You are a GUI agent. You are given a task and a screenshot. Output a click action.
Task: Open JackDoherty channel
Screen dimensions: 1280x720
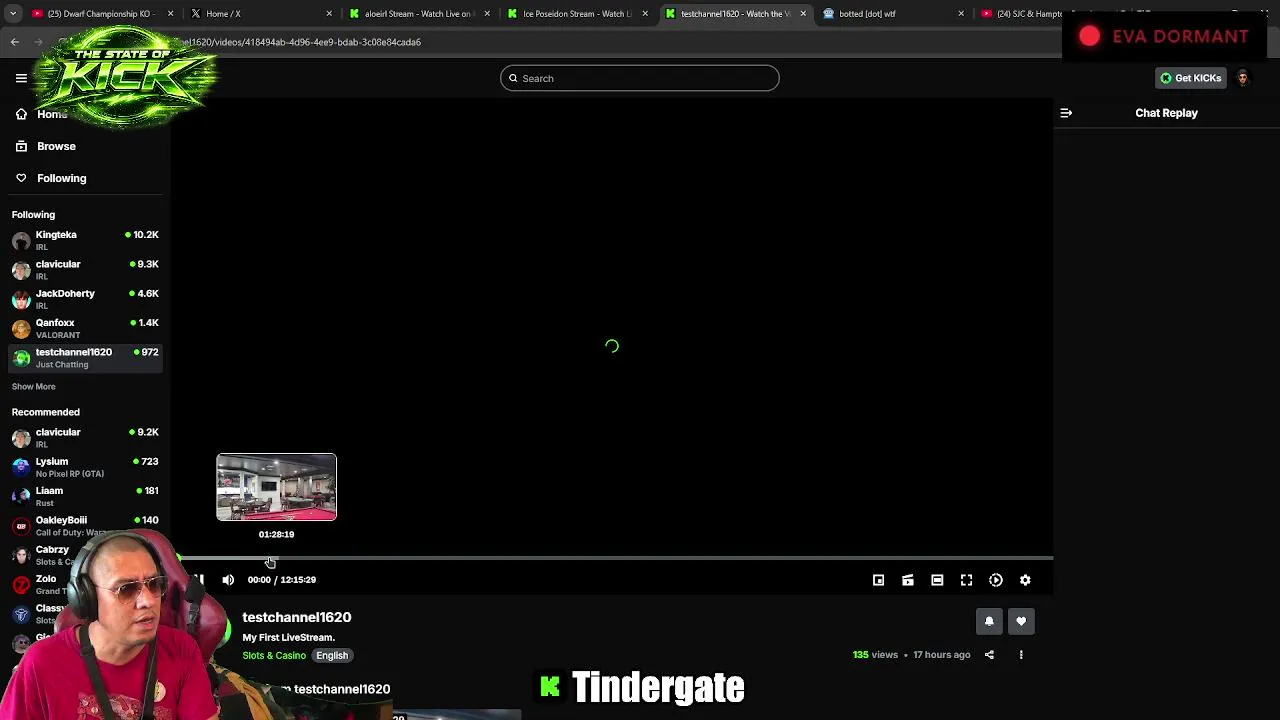click(85, 299)
